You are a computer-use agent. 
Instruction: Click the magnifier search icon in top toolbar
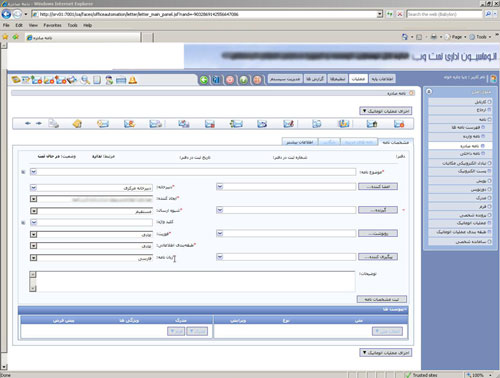point(85,80)
